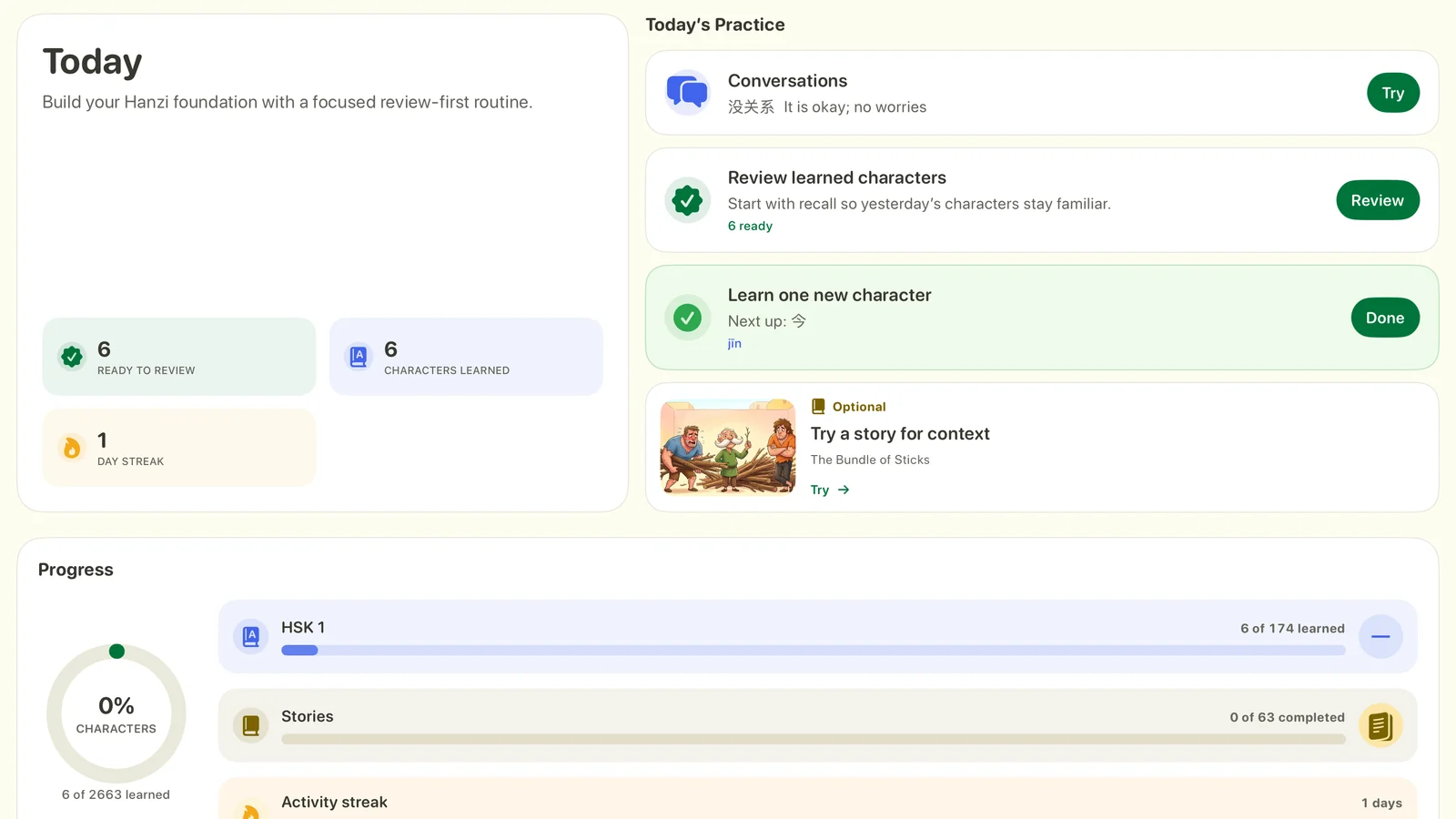This screenshot has height=819, width=1456.
Task: Click the 'Next up: 今' text
Action: point(767,321)
